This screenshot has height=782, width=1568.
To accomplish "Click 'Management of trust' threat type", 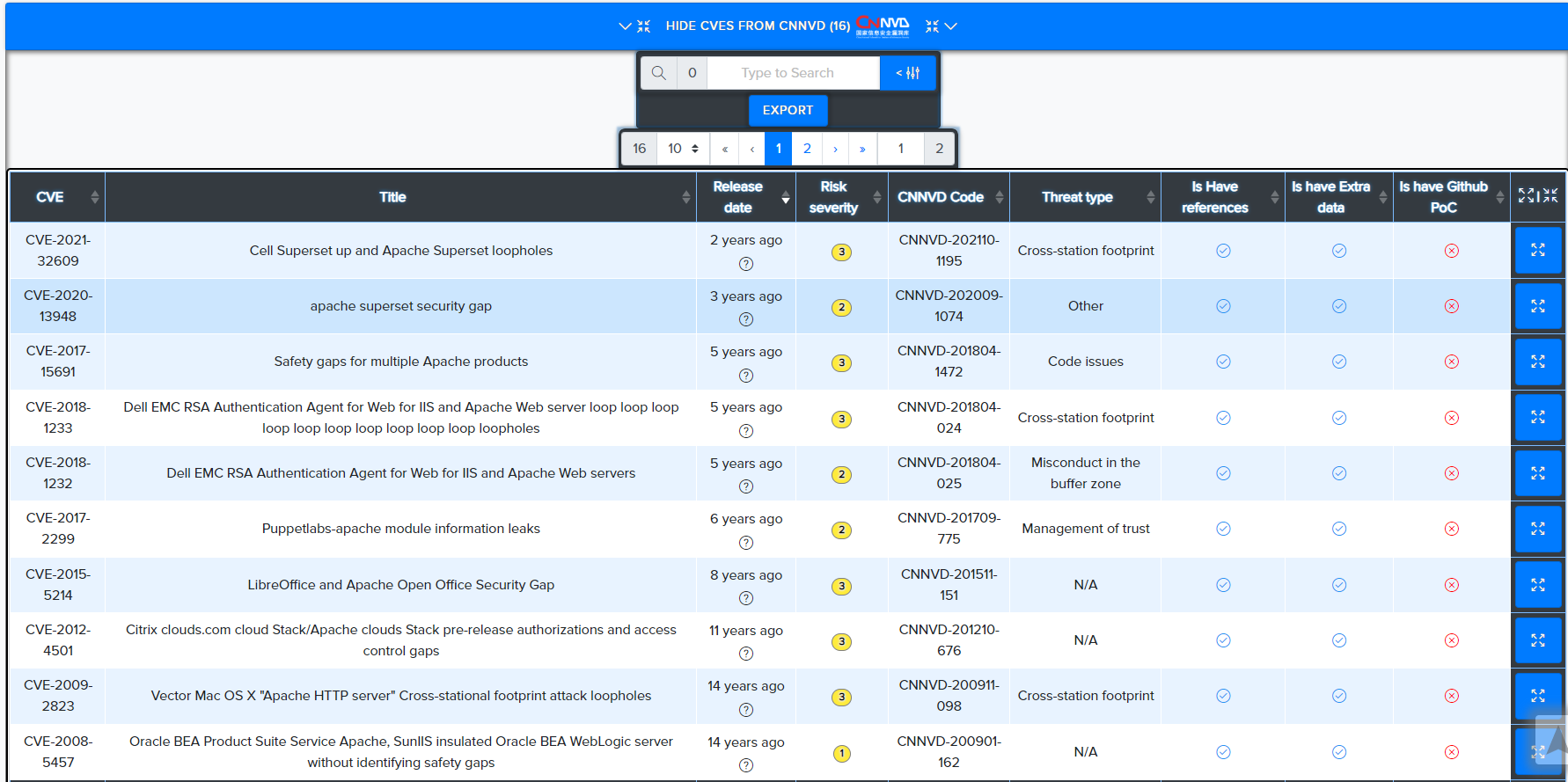I will pyautogui.click(x=1086, y=529).
